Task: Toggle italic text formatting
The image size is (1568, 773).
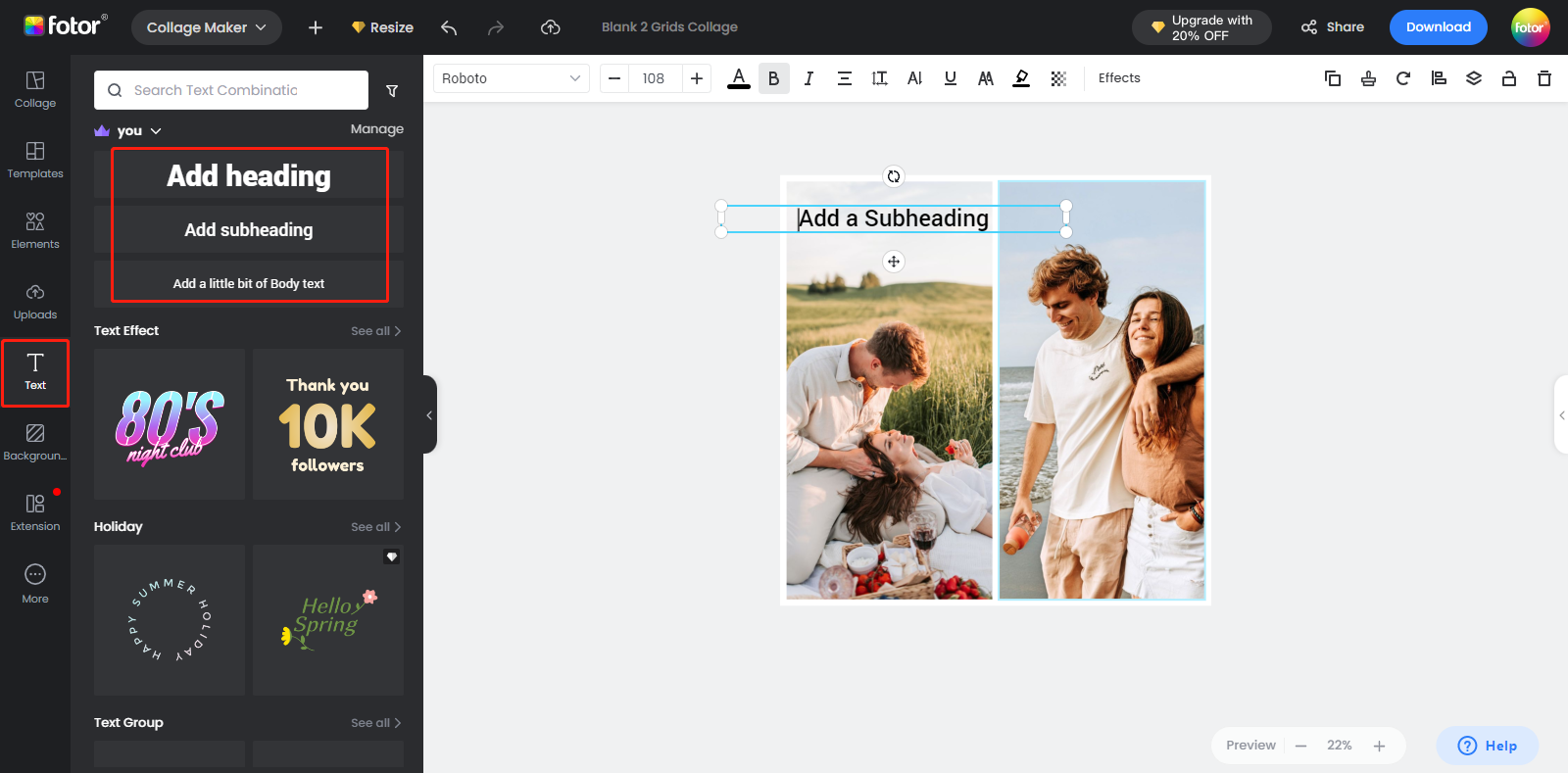Action: pos(808,78)
